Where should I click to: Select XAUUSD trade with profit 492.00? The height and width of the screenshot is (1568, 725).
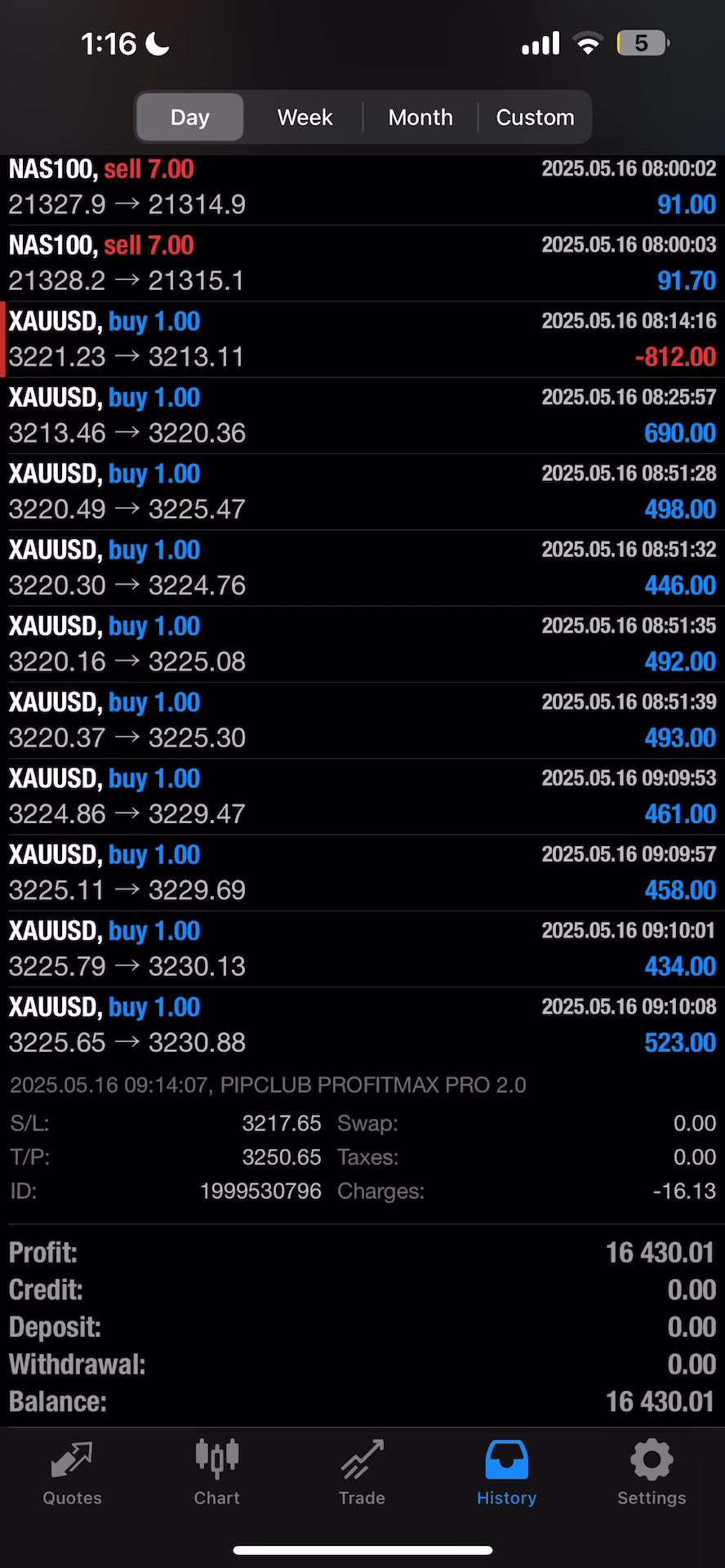pyautogui.click(x=362, y=644)
